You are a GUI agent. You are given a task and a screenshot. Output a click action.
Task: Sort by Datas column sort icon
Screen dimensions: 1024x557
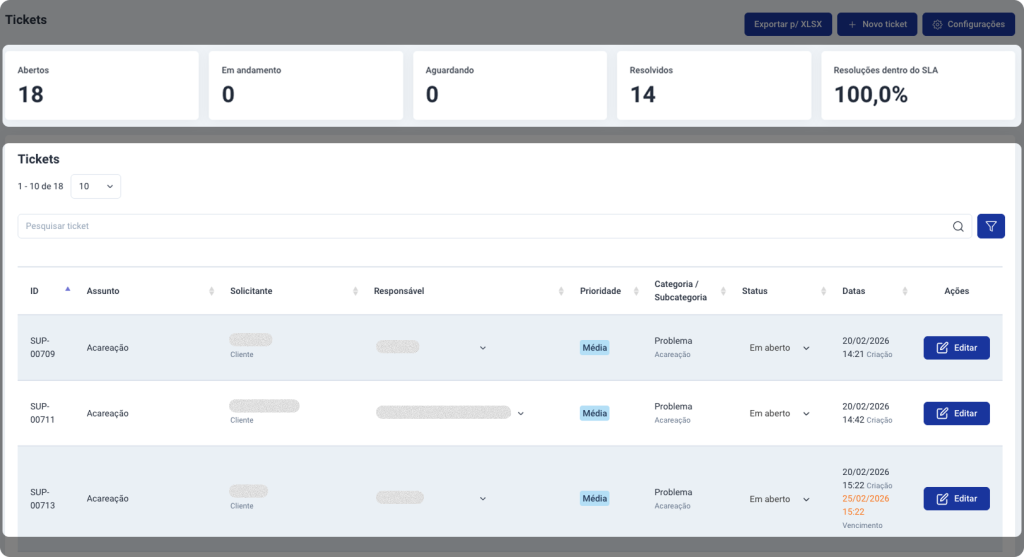(x=905, y=291)
